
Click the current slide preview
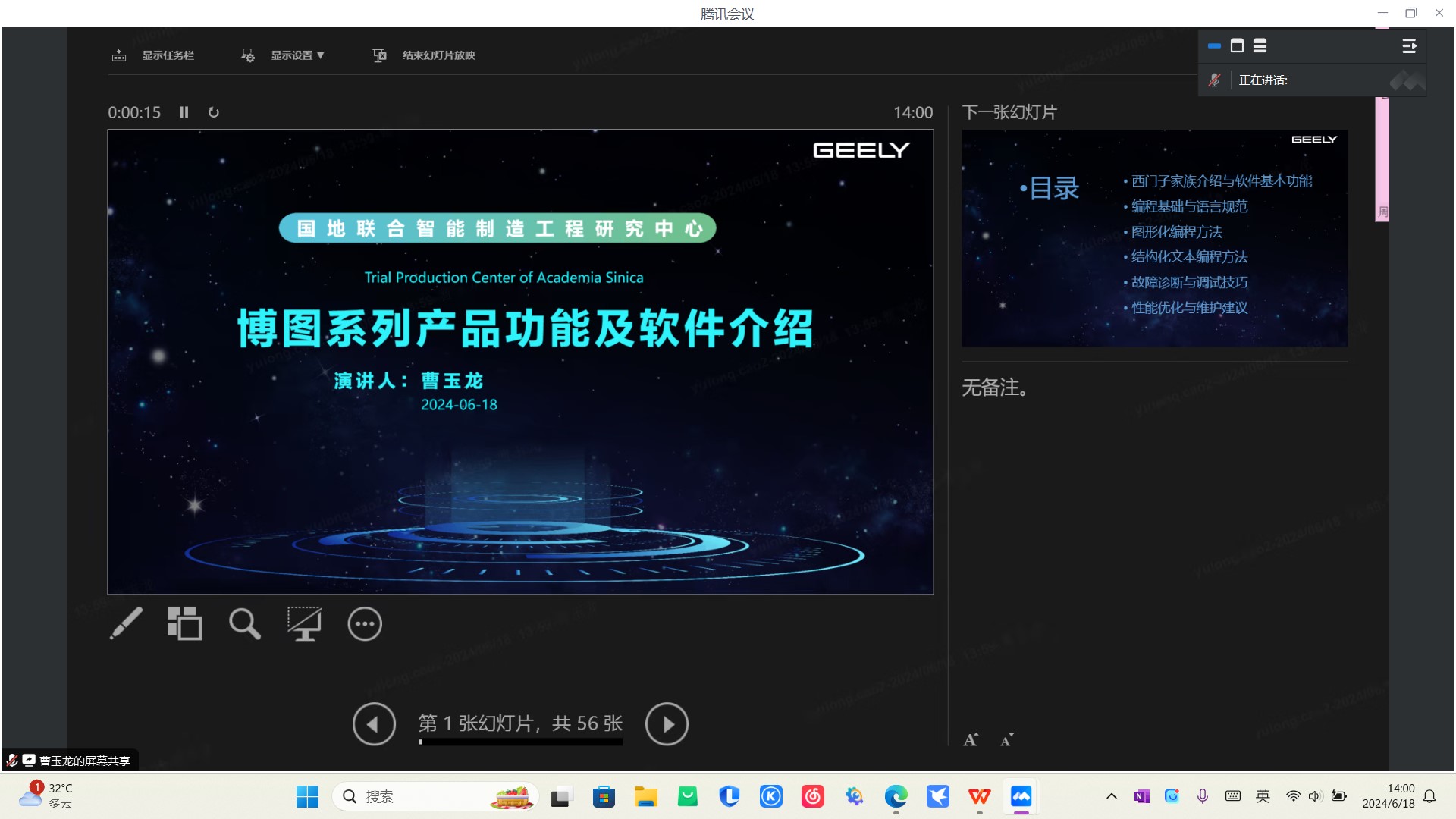520,362
